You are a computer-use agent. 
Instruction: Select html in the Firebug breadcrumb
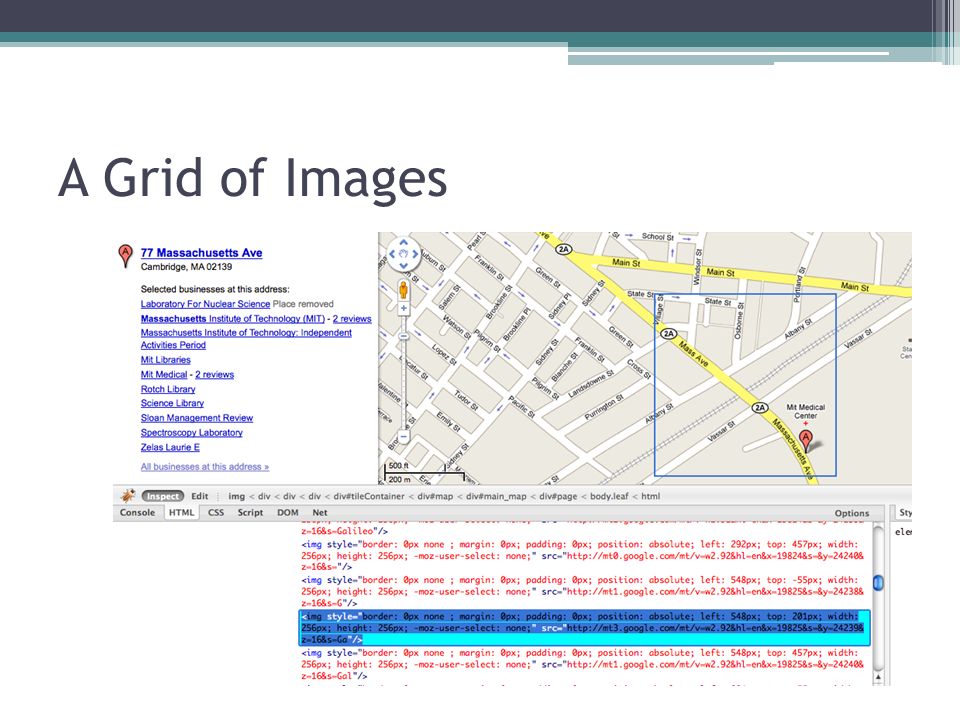click(650, 496)
